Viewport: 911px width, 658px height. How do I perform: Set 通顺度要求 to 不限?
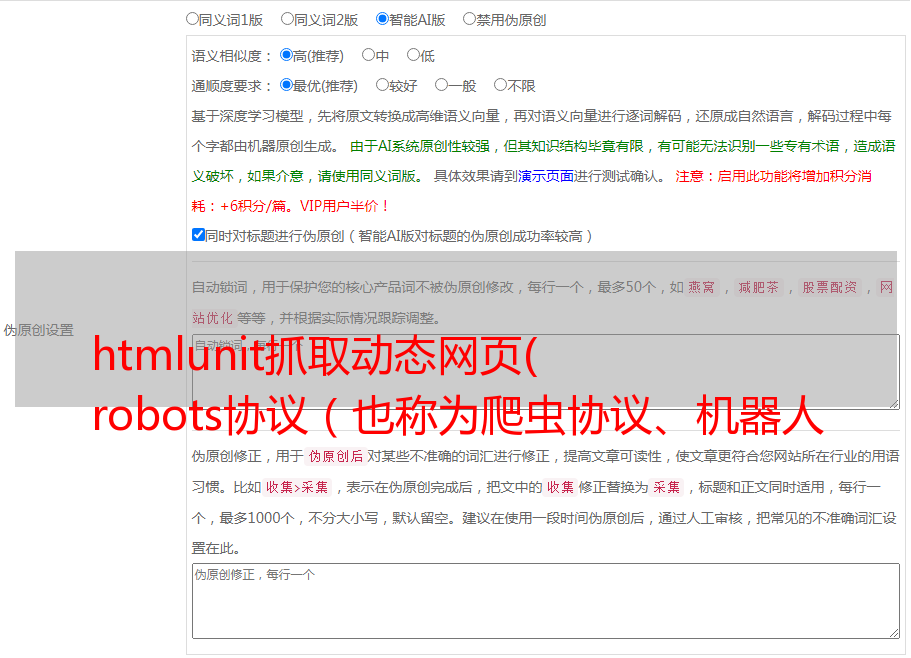(500, 85)
